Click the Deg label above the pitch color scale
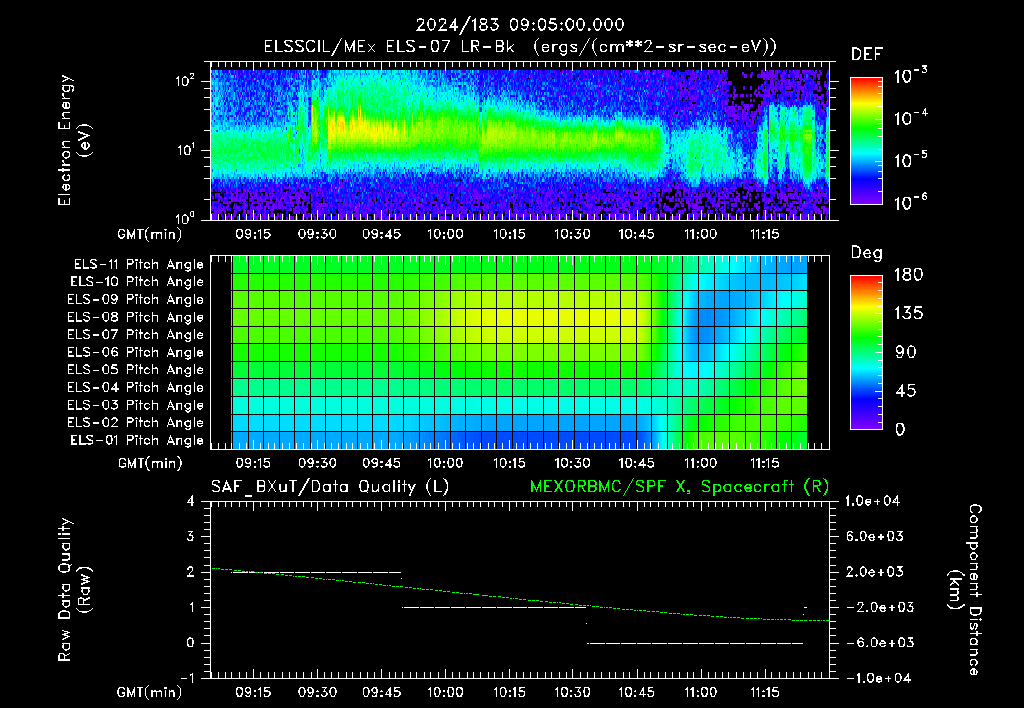Image resolution: width=1024 pixels, height=708 pixels. [x=867, y=253]
